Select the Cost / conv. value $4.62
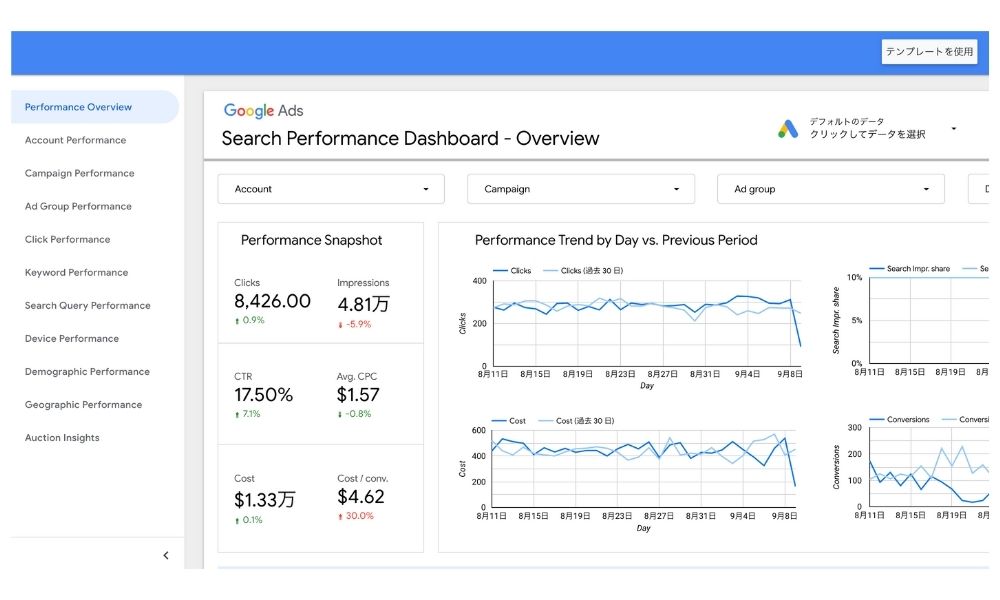1000x600 pixels. click(361, 497)
